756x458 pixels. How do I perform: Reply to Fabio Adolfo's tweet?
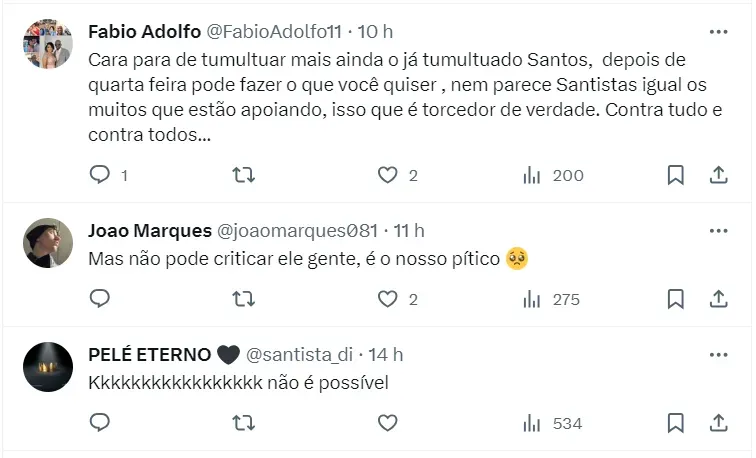100,175
